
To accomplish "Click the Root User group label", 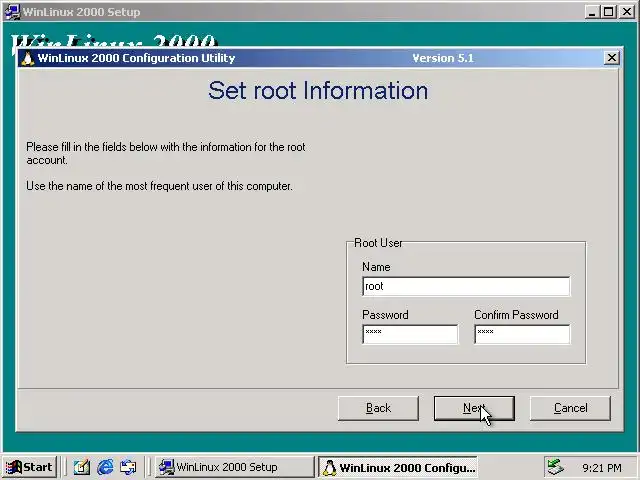I will pyautogui.click(x=378, y=243).
